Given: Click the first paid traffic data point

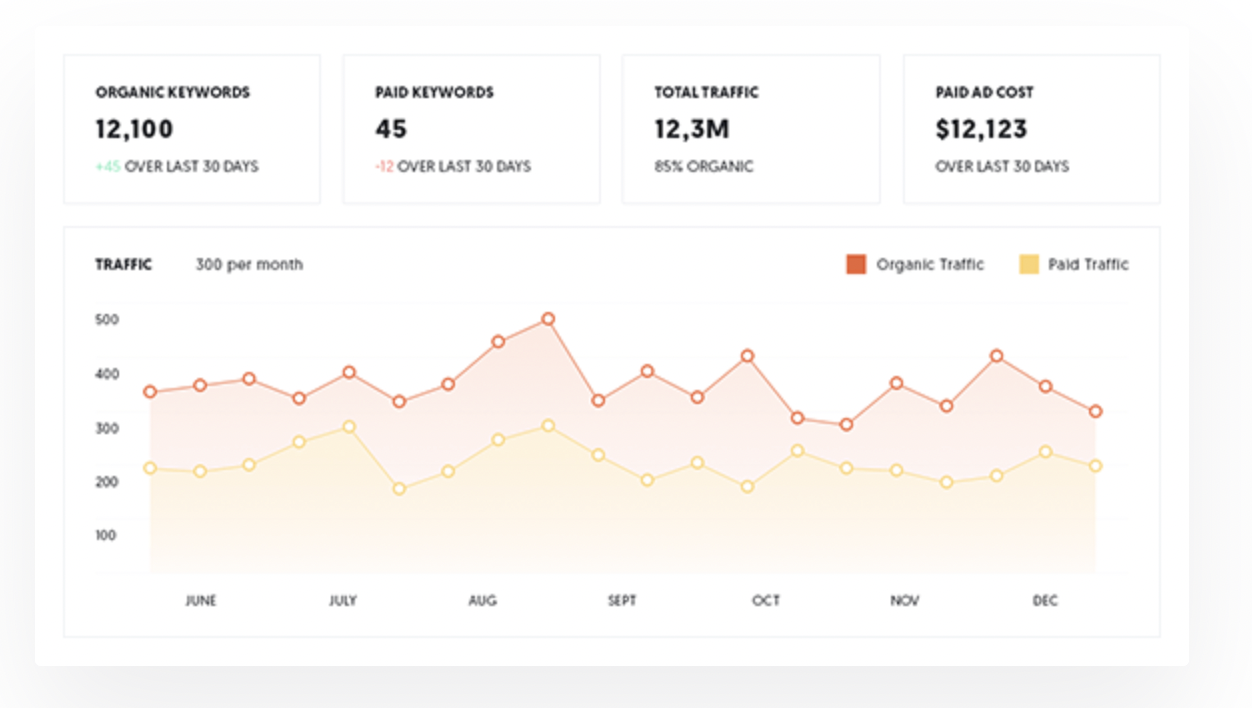Looking at the screenshot, I should (150, 468).
